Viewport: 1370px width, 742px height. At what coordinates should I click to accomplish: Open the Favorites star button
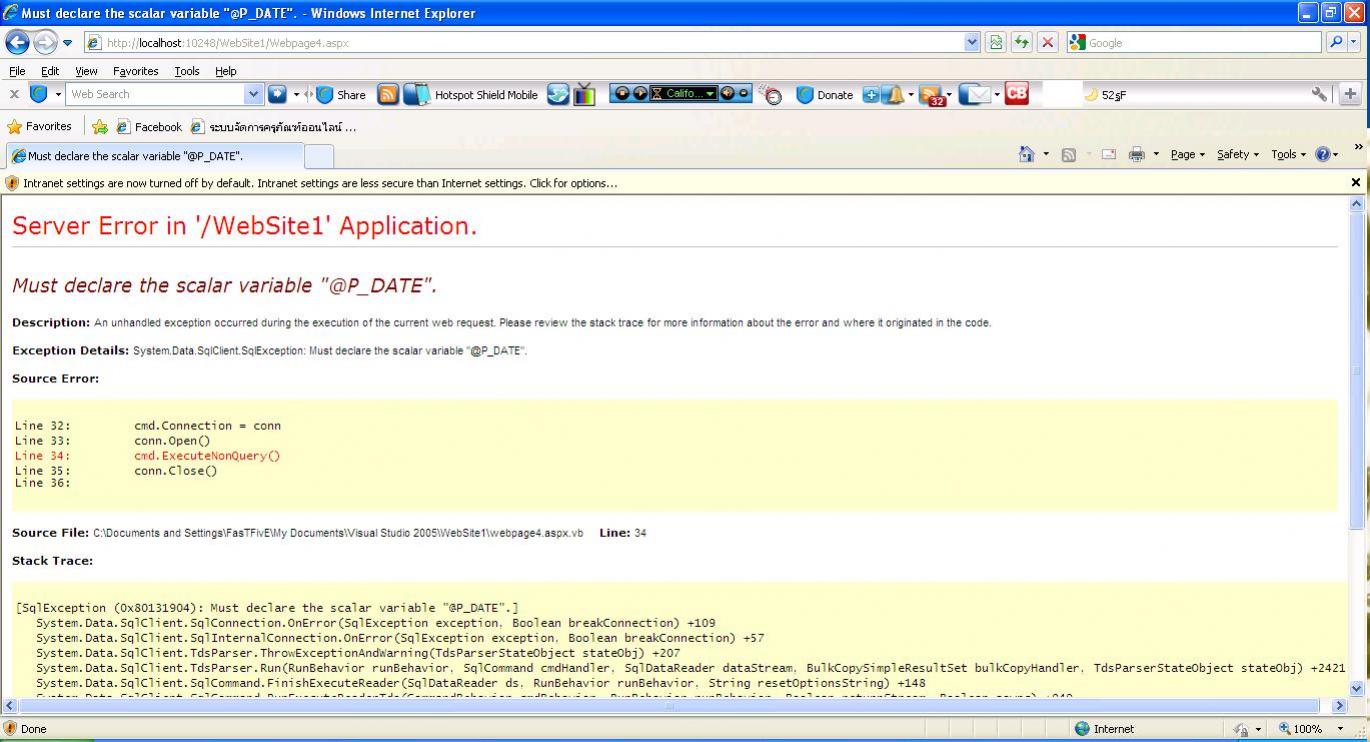tap(40, 127)
